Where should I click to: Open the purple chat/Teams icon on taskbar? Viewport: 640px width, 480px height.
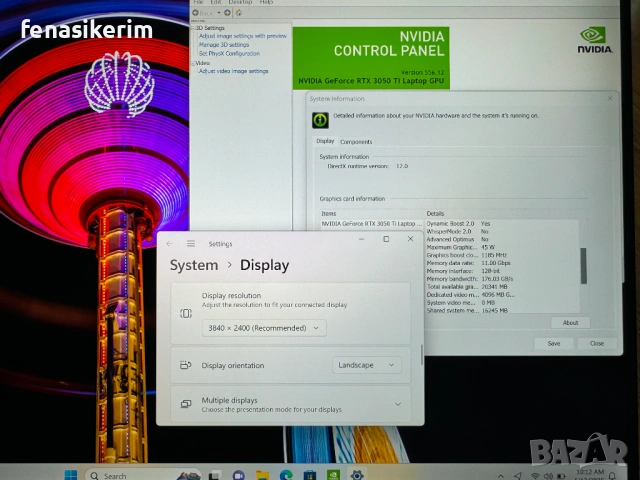(x=238, y=475)
